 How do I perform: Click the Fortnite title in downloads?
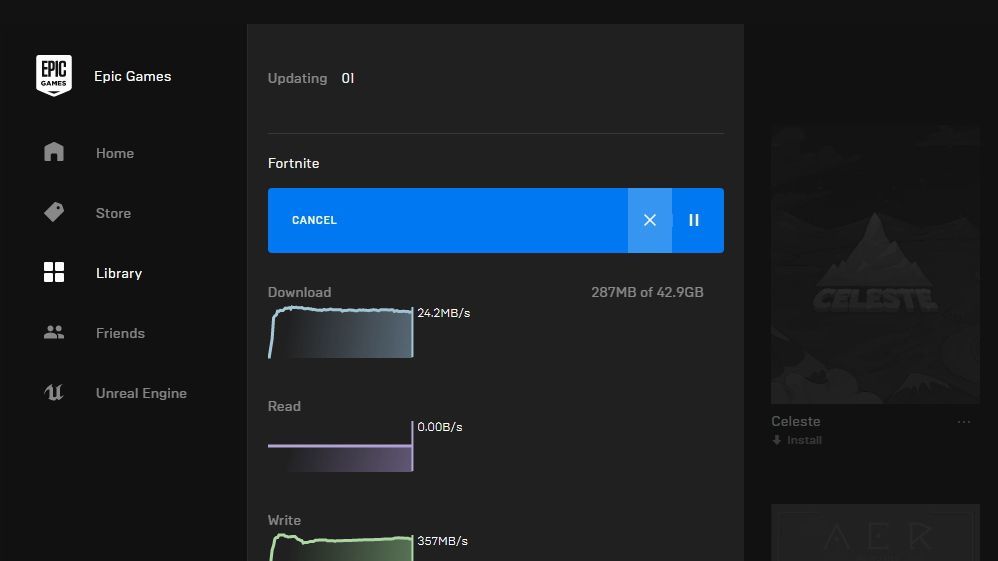293,163
